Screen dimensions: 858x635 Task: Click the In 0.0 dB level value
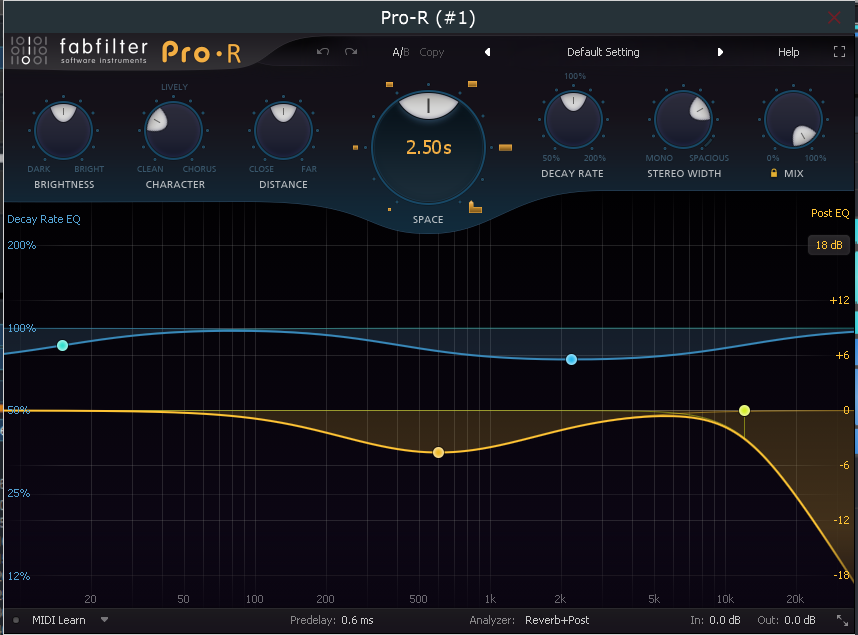tap(724, 620)
